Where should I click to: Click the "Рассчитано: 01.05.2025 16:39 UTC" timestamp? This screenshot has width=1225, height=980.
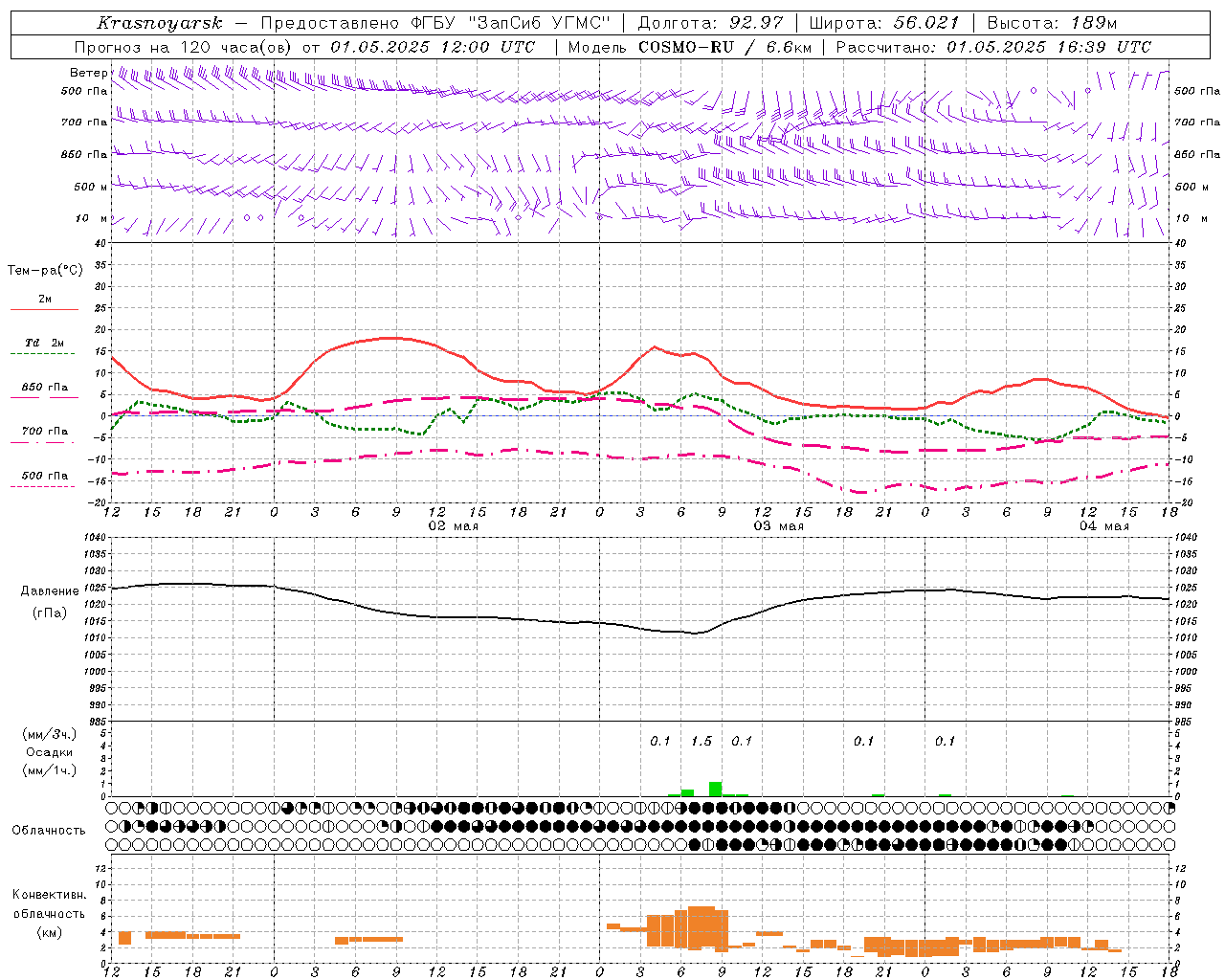click(993, 47)
